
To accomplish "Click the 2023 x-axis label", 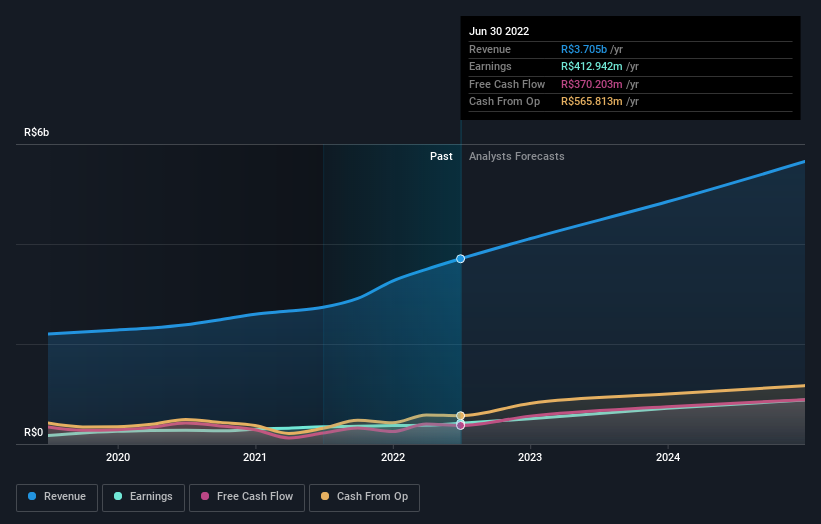I will (x=530, y=457).
